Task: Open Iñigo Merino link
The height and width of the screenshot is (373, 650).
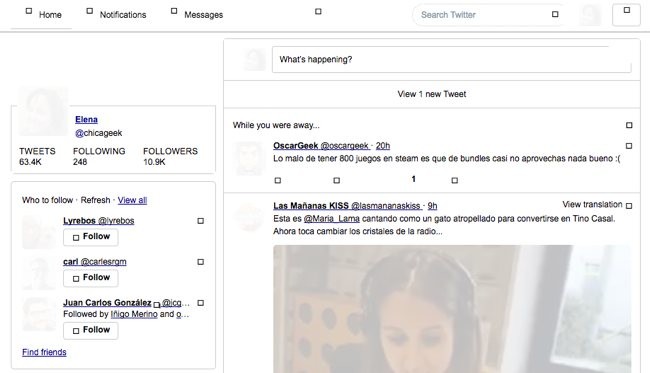Action: [x=134, y=314]
